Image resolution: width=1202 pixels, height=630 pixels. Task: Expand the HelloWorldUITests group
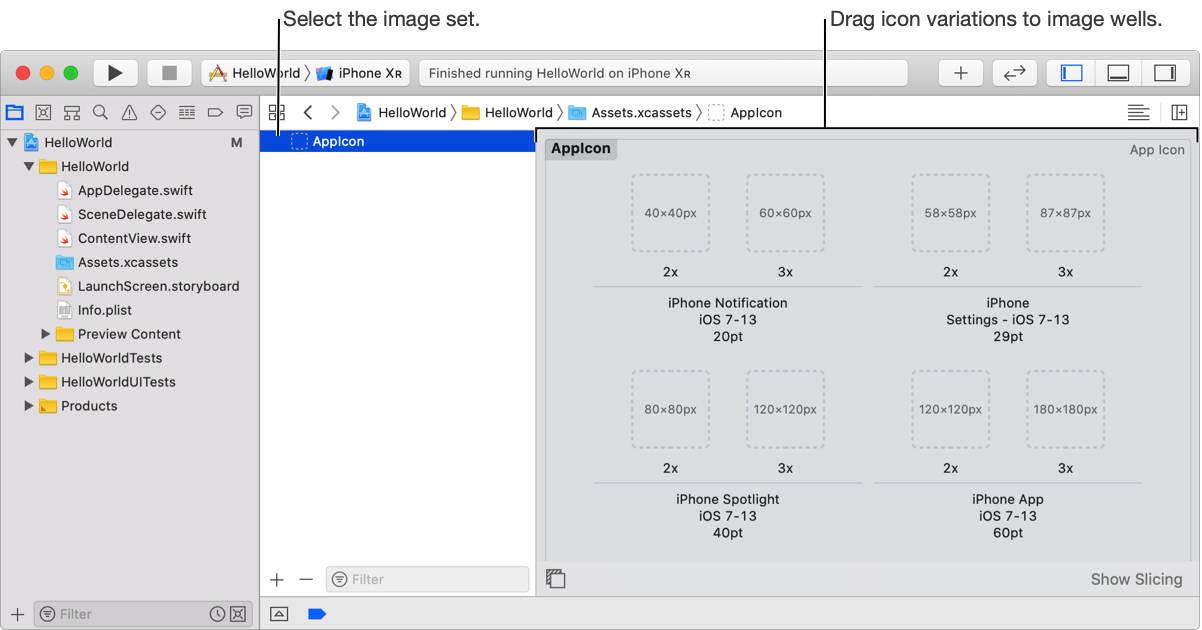tap(29, 382)
